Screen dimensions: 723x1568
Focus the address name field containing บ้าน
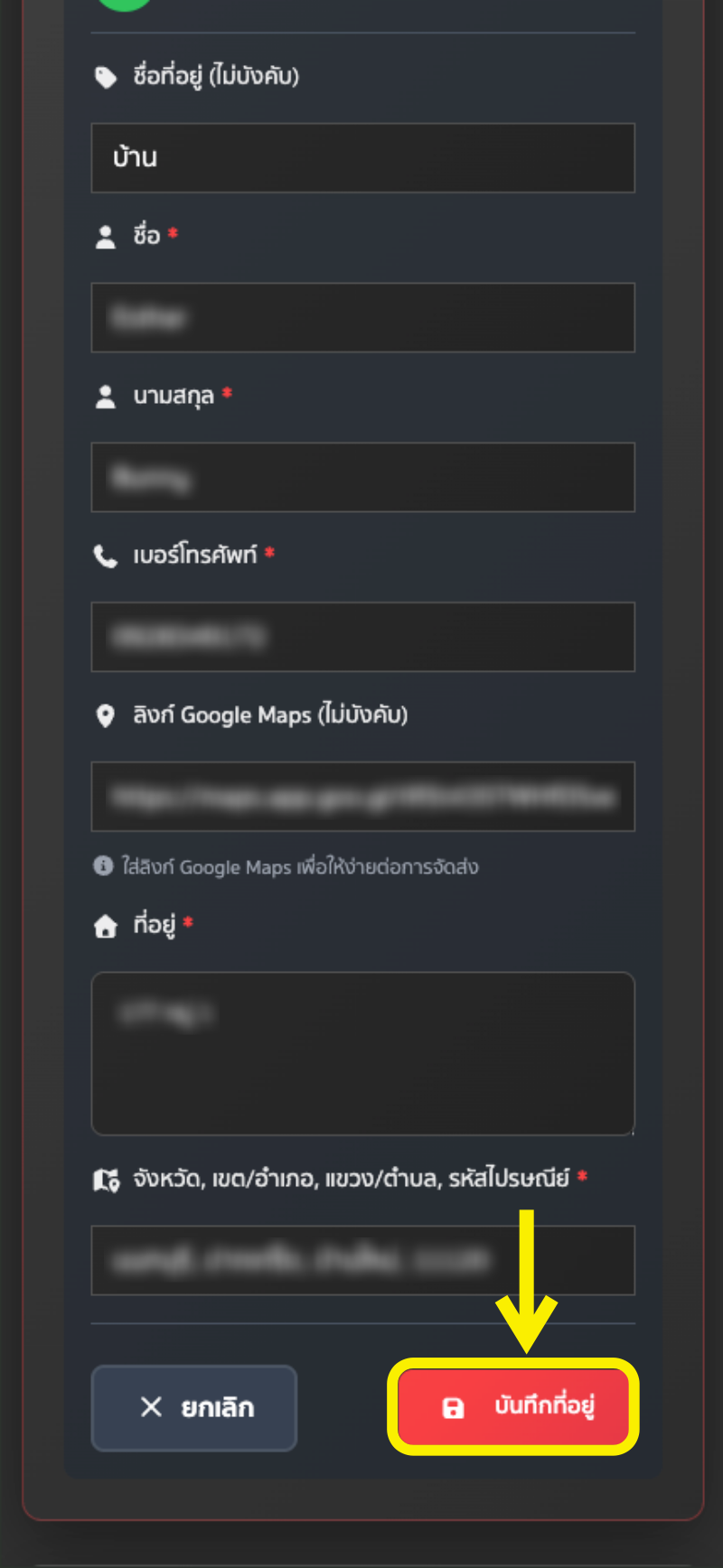point(363,158)
